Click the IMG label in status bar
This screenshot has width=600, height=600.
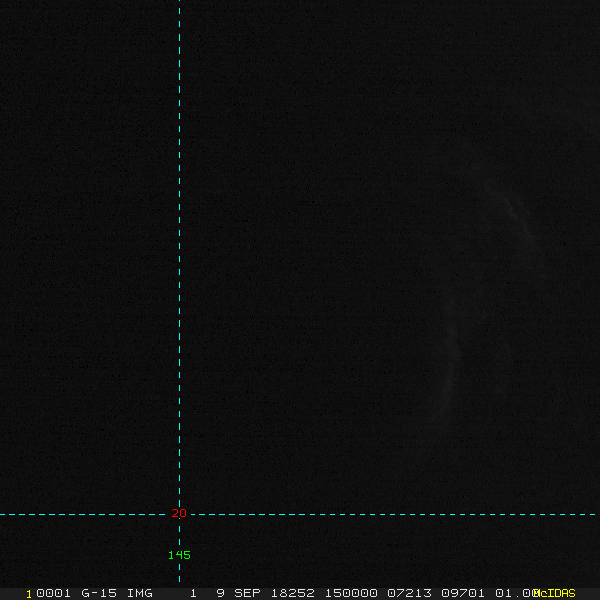(140, 593)
